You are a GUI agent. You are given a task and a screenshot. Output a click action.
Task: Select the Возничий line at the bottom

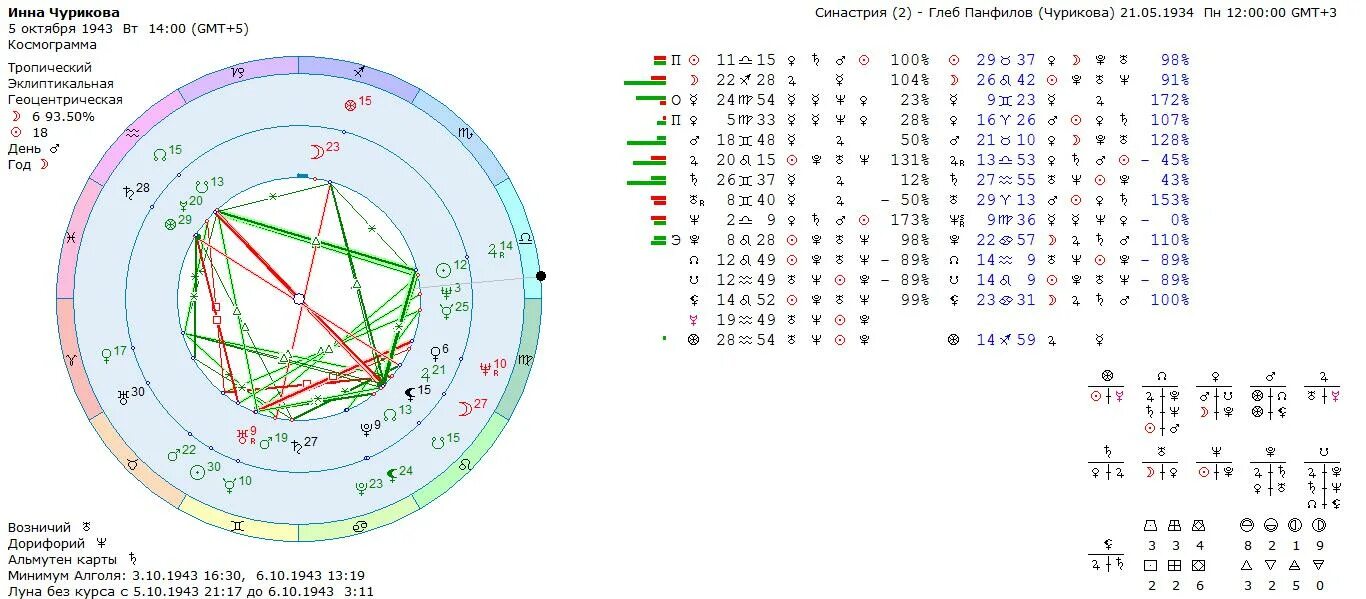point(50,527)
